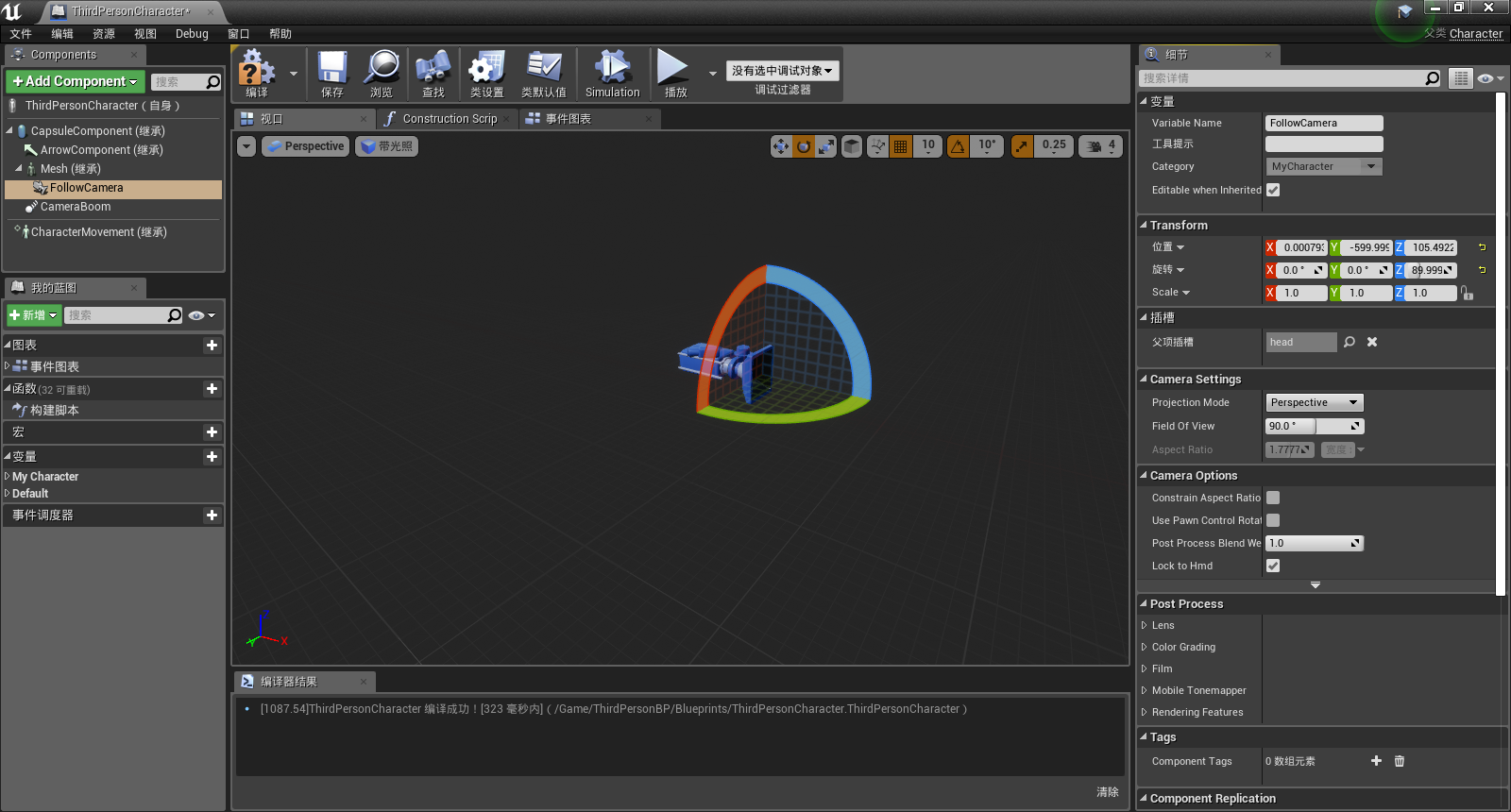This screenshot has height=812, width=1511.
Task: Toggle grid snapping icon
Action: [901, 146]
